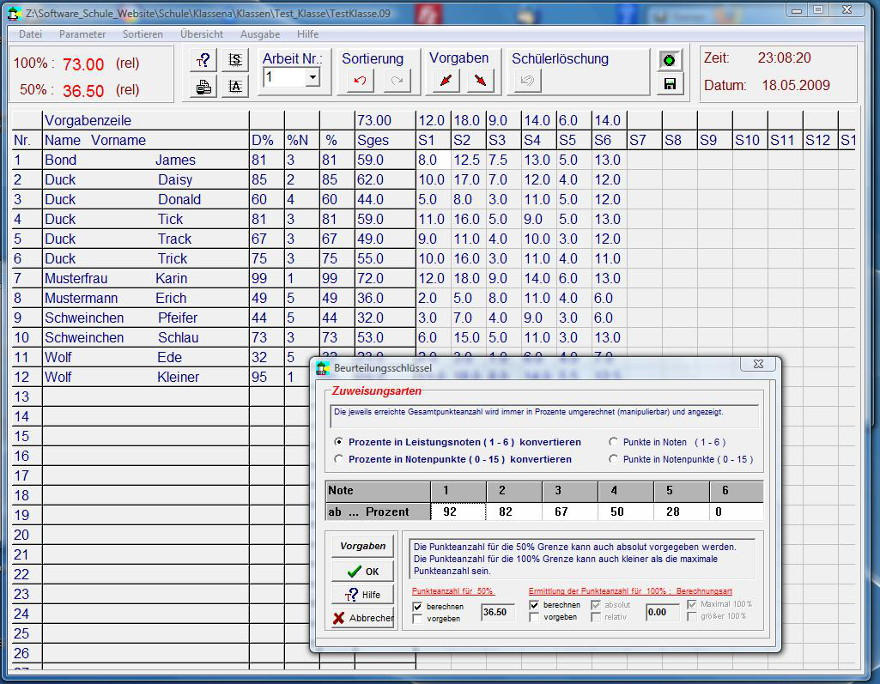880x684 pixels.
Task: Uncheck 'berechnen' under Punkteanzahl für 100%
Action: [x=534, y=605]
